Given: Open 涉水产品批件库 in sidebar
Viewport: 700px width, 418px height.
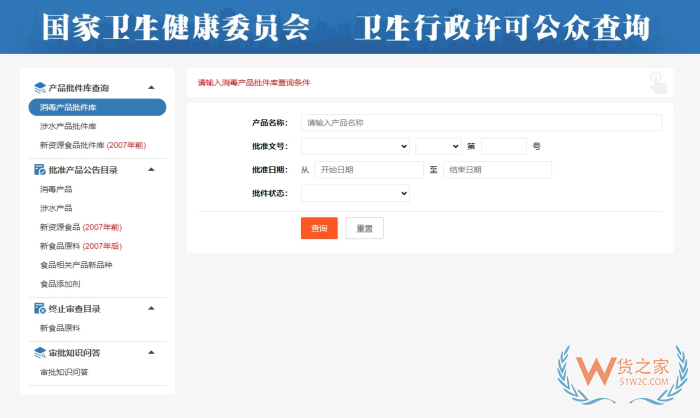Looking at the screenshot, I should pyautogui.click(x=68, y=126).
